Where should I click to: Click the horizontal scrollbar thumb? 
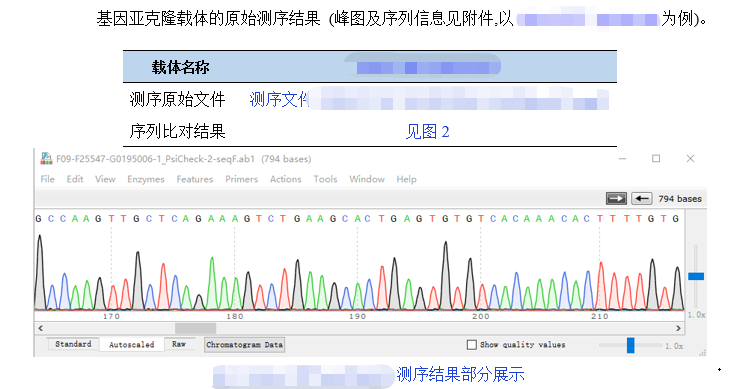pyautogui.click(x=195, y=328)
